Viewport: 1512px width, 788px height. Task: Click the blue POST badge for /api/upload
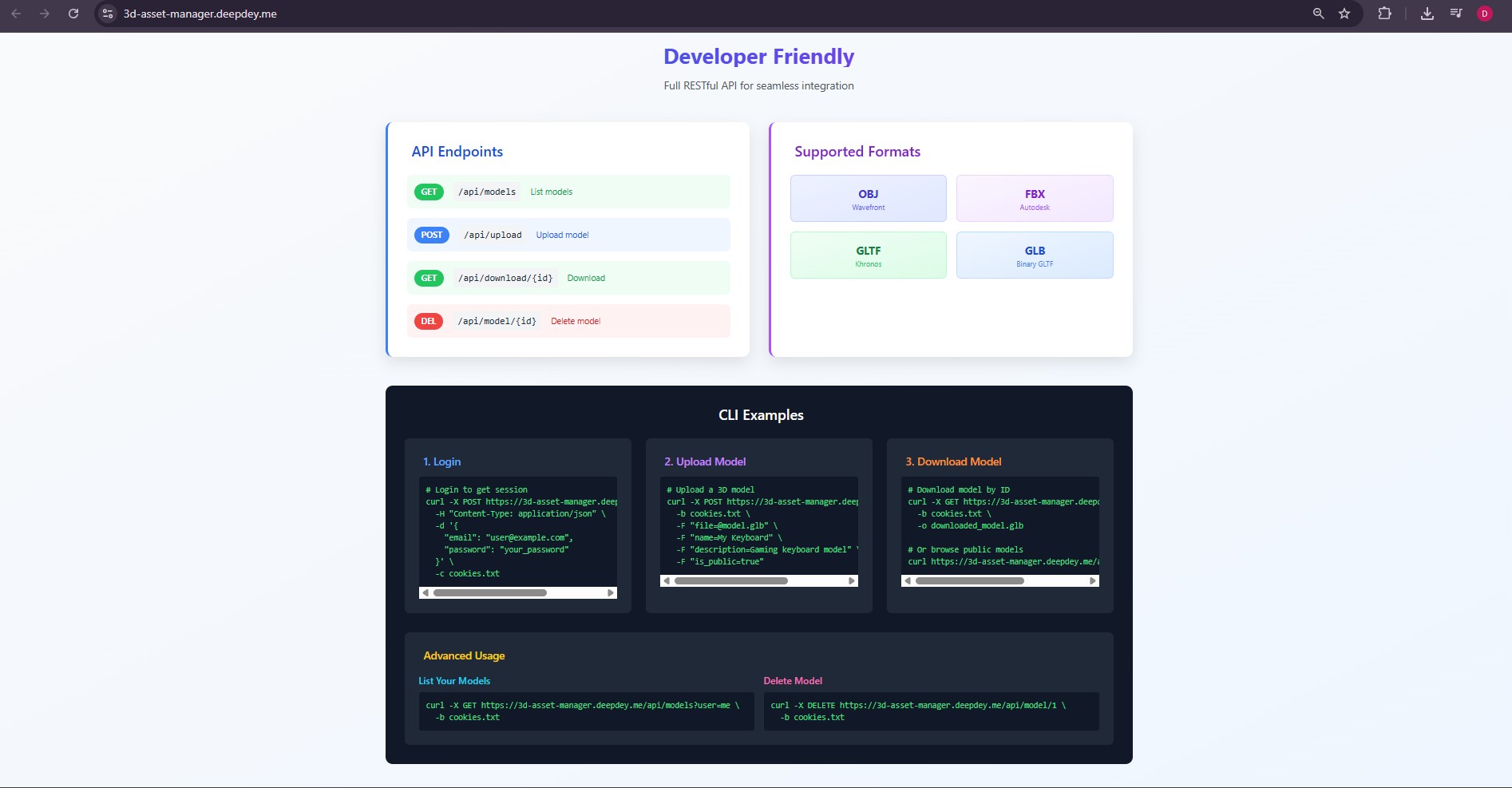point(431,235)
